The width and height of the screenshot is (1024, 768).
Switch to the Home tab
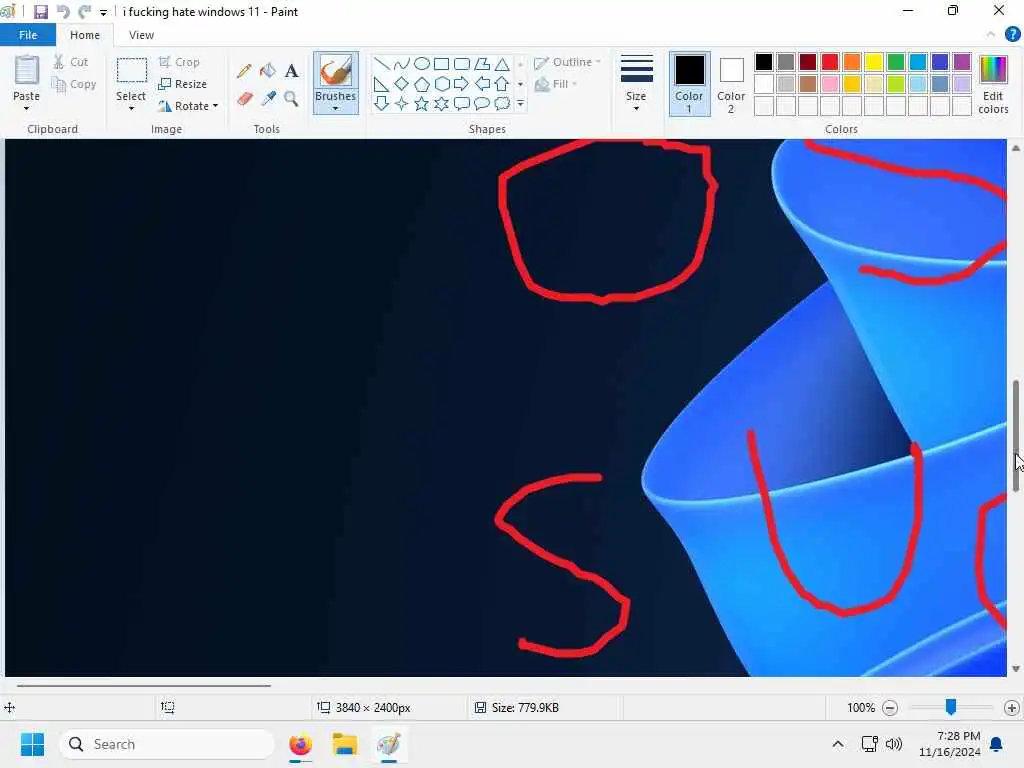coord(85,35)
